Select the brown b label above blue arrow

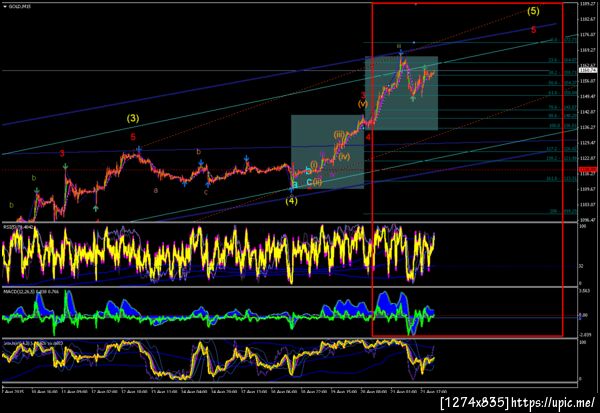coord(199,152)
